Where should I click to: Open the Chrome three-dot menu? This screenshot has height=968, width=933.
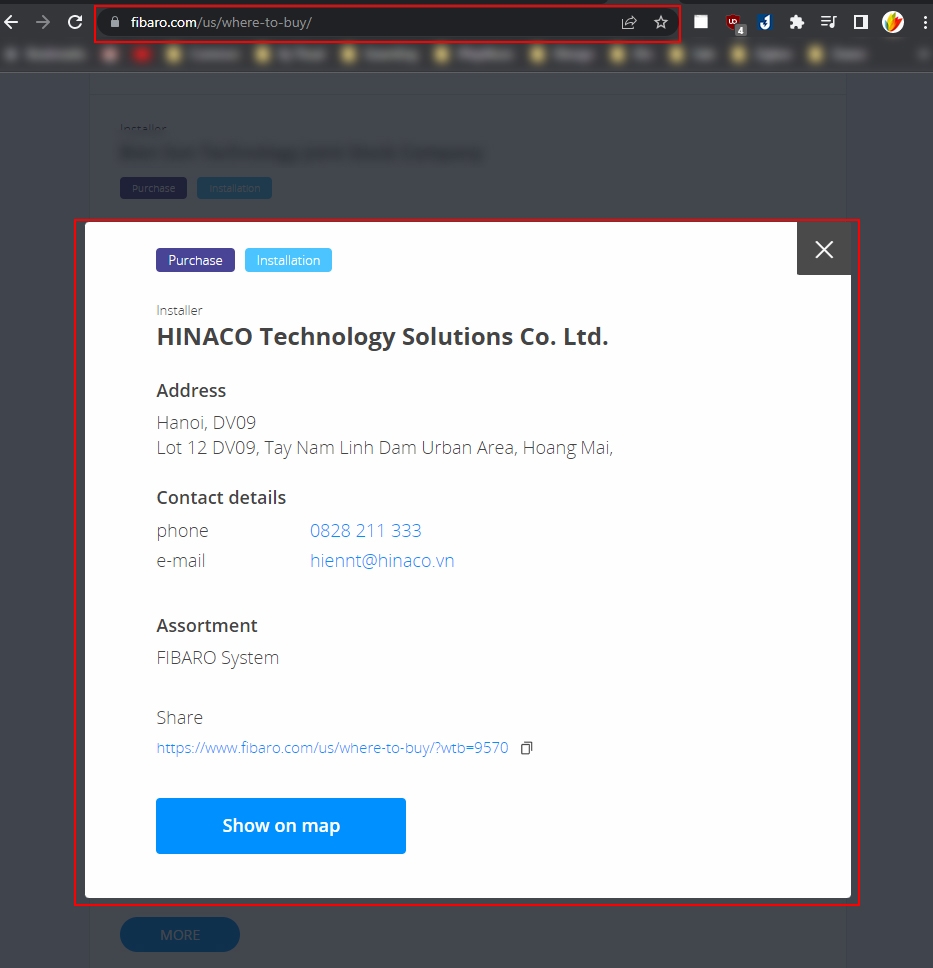925,23
